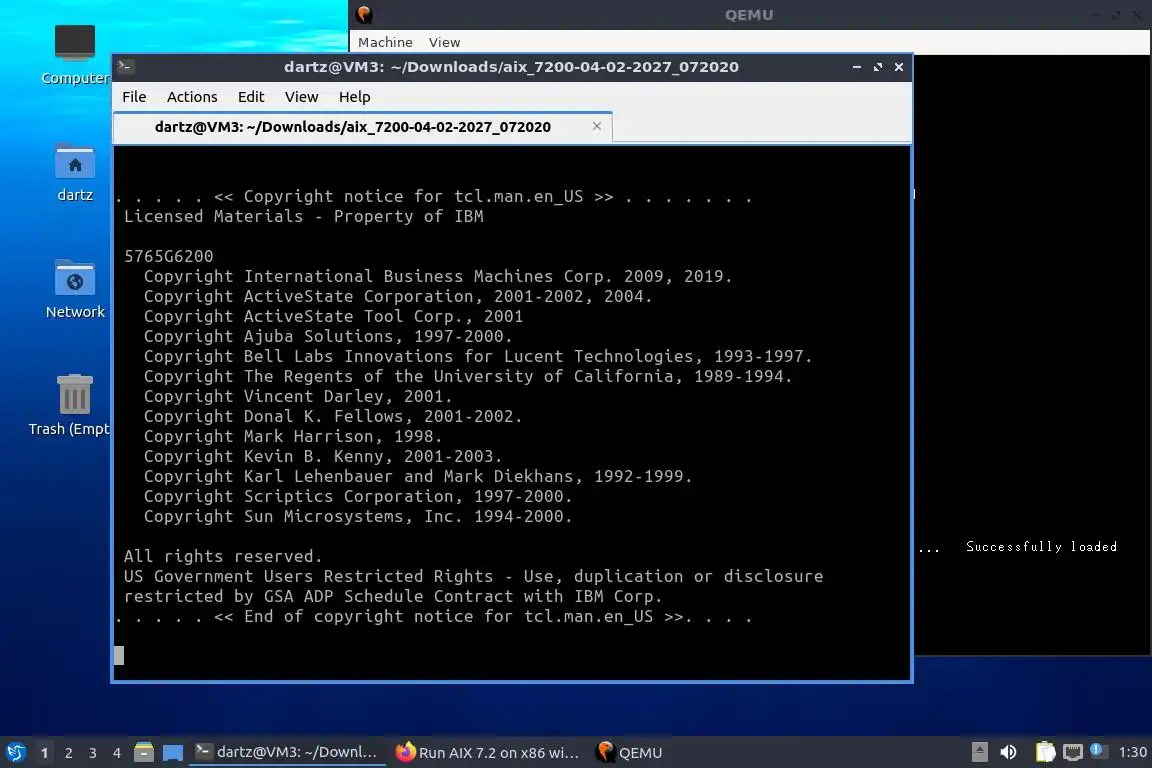The image size is (1152, 768).
Task: Switch to workspace 3
Action: tap(93, 753)
